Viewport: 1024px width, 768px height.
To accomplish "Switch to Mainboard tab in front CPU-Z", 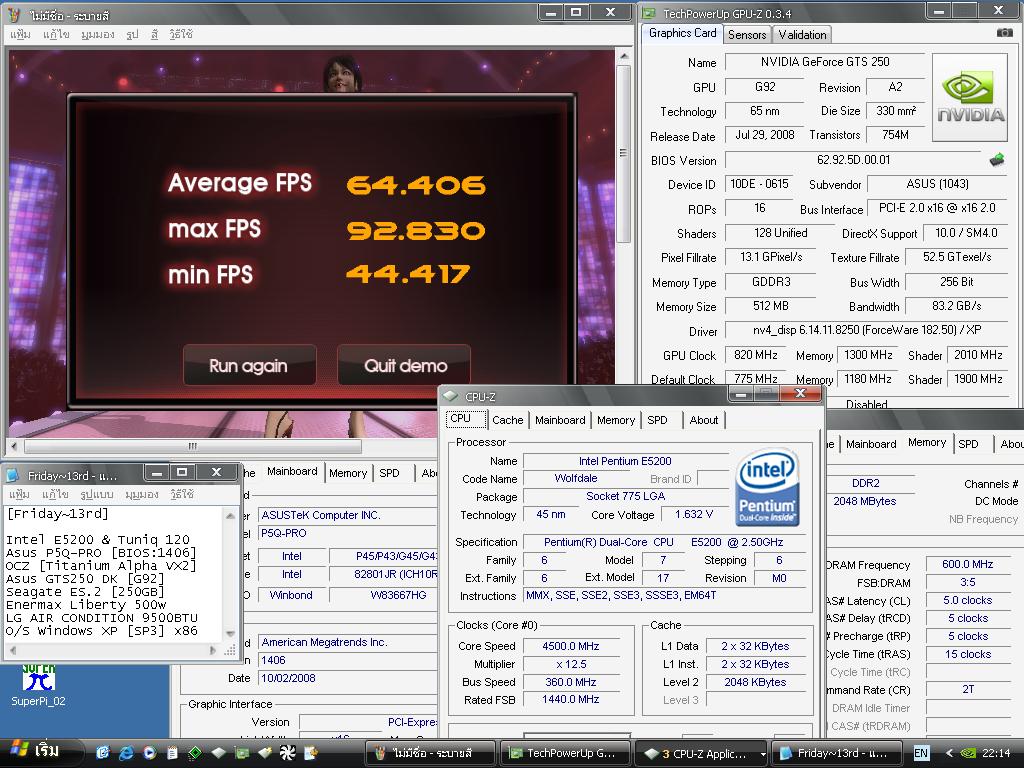I will coord(560,420).
